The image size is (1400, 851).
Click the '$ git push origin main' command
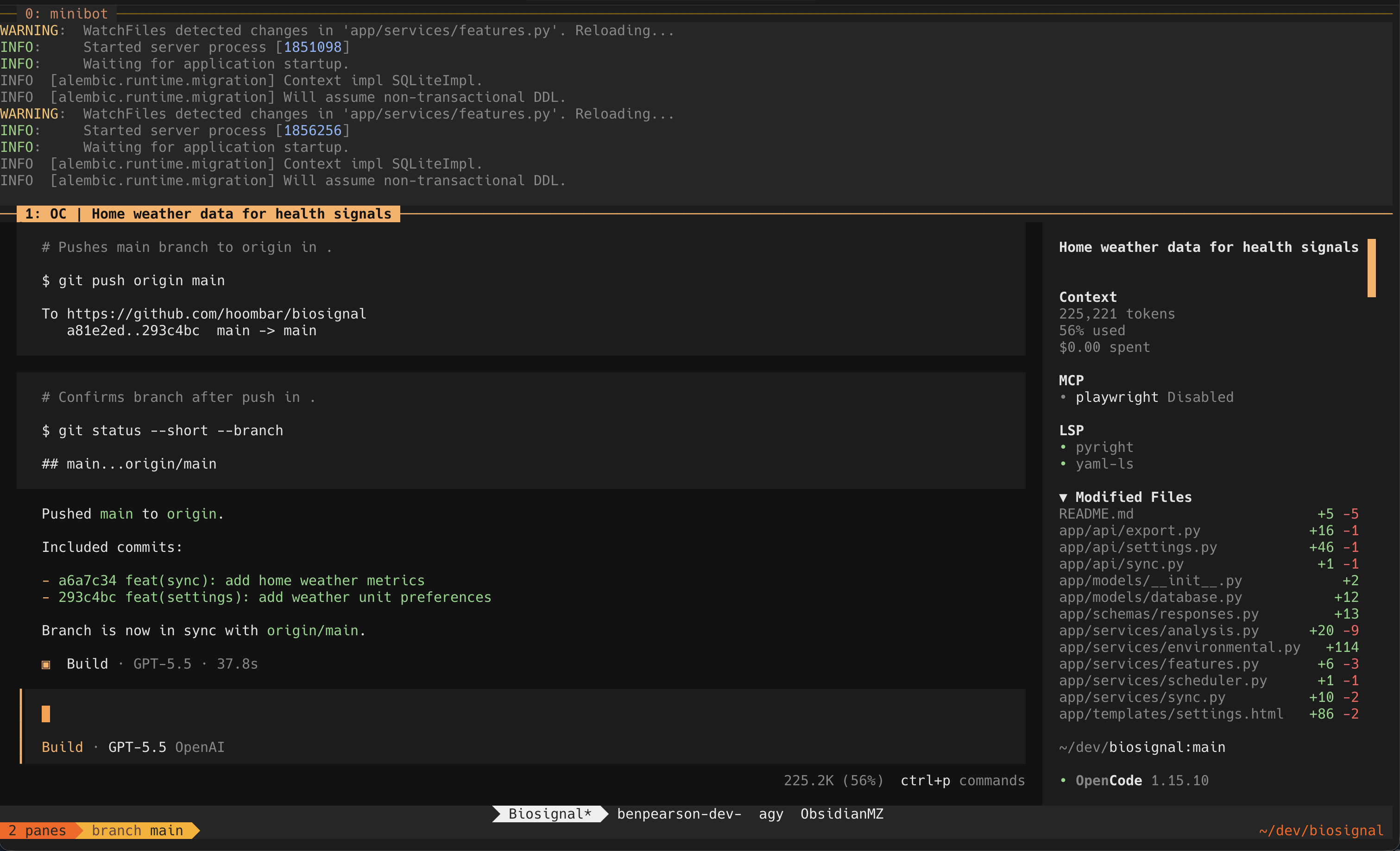[133, 281]
